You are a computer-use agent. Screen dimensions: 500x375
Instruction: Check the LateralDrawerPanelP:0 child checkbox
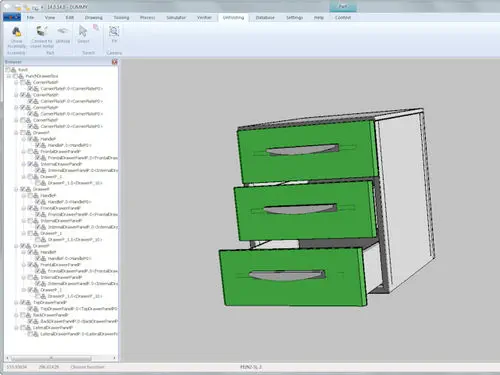30,334
